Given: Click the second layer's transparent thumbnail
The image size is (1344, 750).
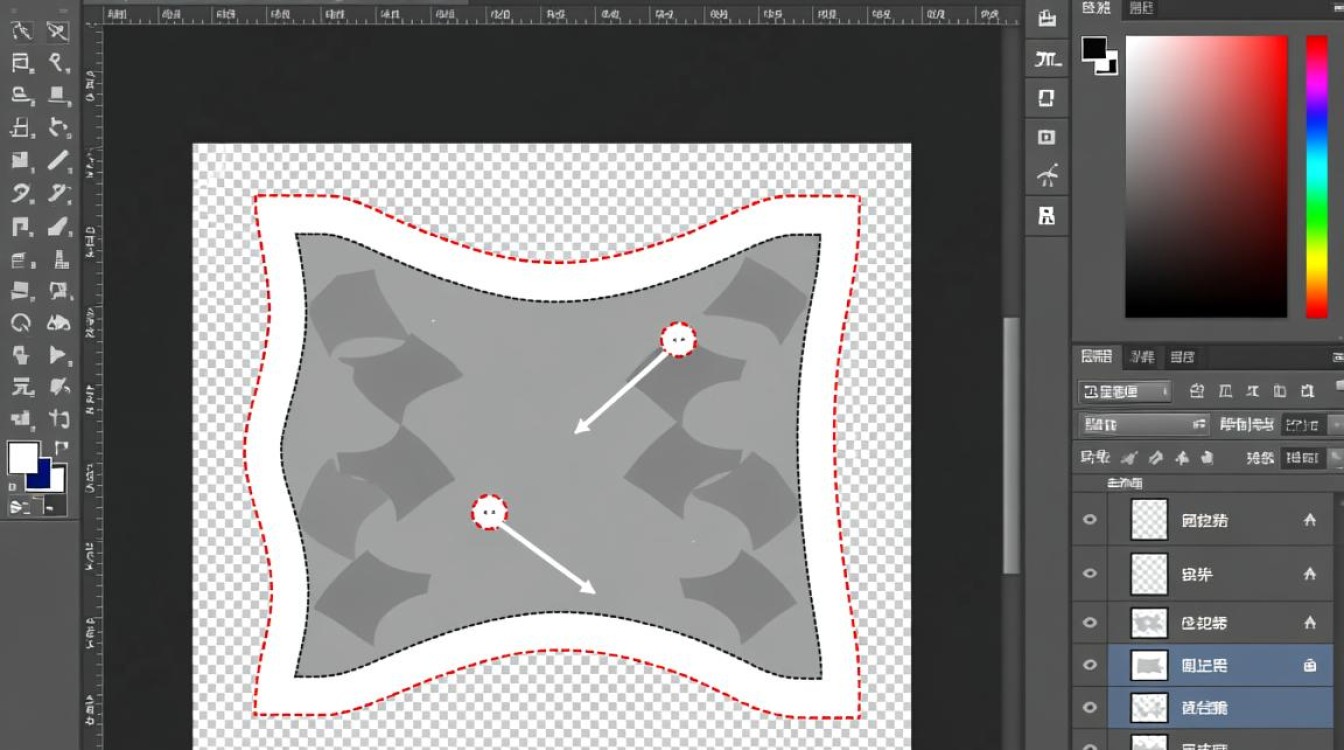Looking at the screenshot, I should click(x=1149, y=574).
